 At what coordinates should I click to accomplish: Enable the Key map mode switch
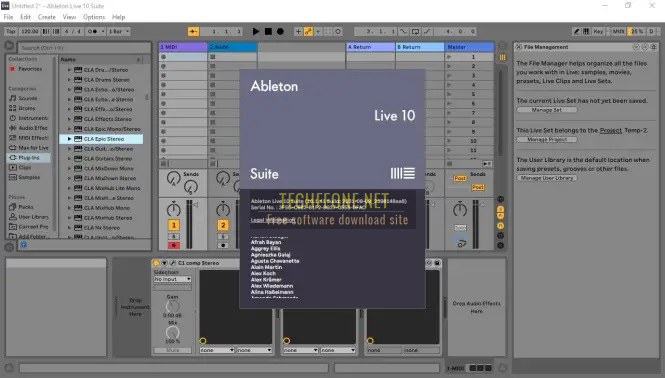coord(598,31)
